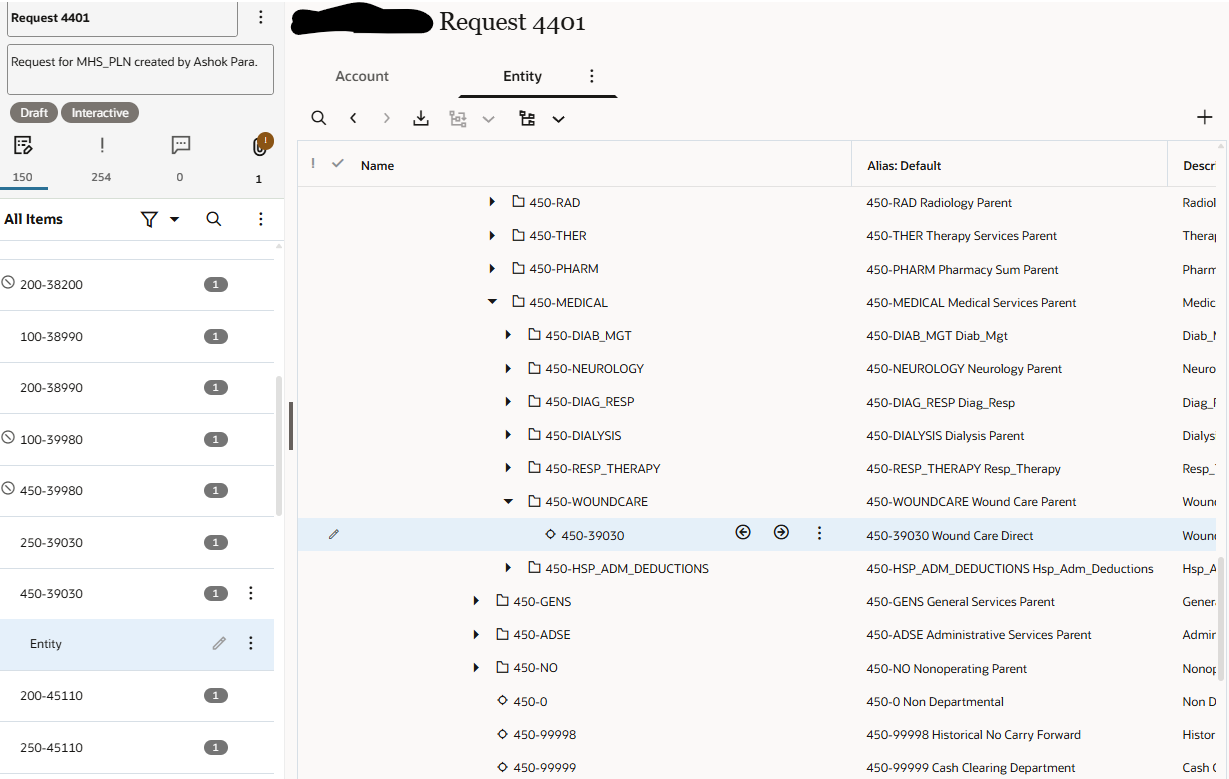Expand the 450-DIAB_MGT node
The width and height of the screenshot is (1229, 779).
(508, 335)
